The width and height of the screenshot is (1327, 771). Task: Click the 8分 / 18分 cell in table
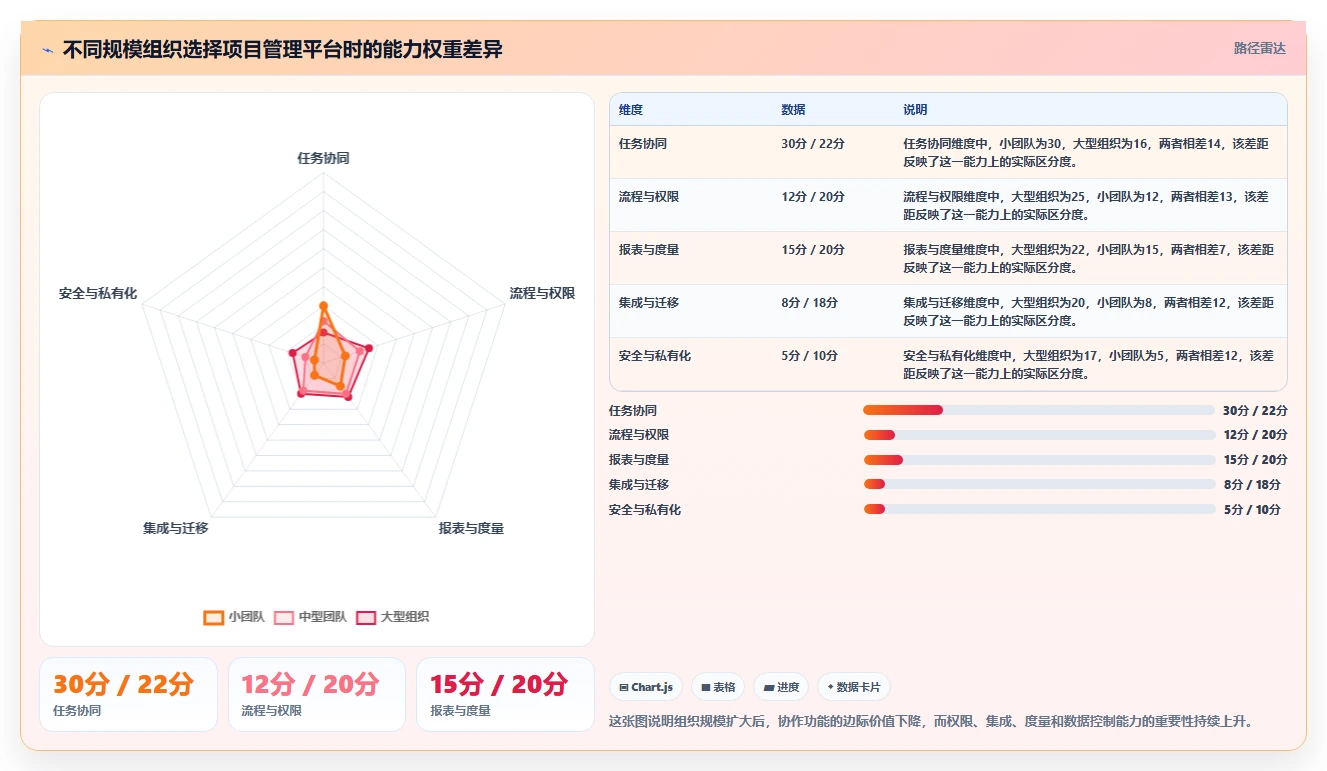point(810,303)
